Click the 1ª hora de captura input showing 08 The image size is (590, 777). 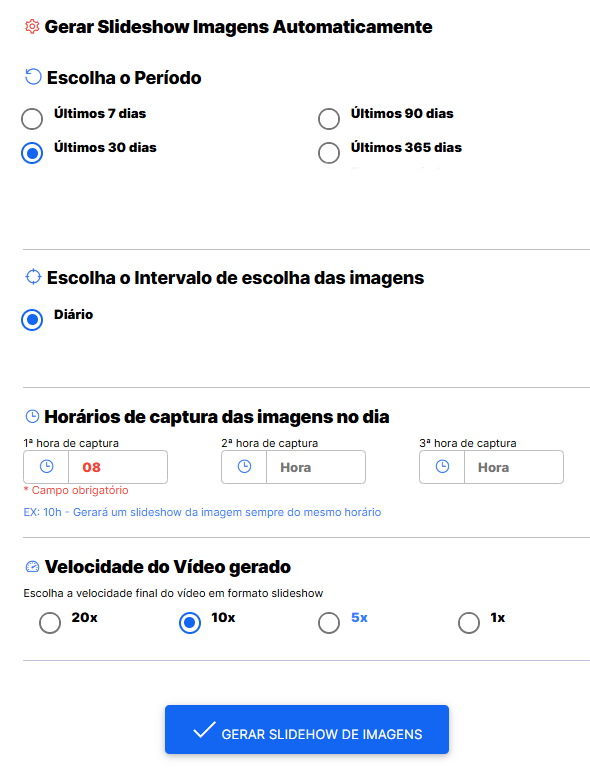point(118,467)
